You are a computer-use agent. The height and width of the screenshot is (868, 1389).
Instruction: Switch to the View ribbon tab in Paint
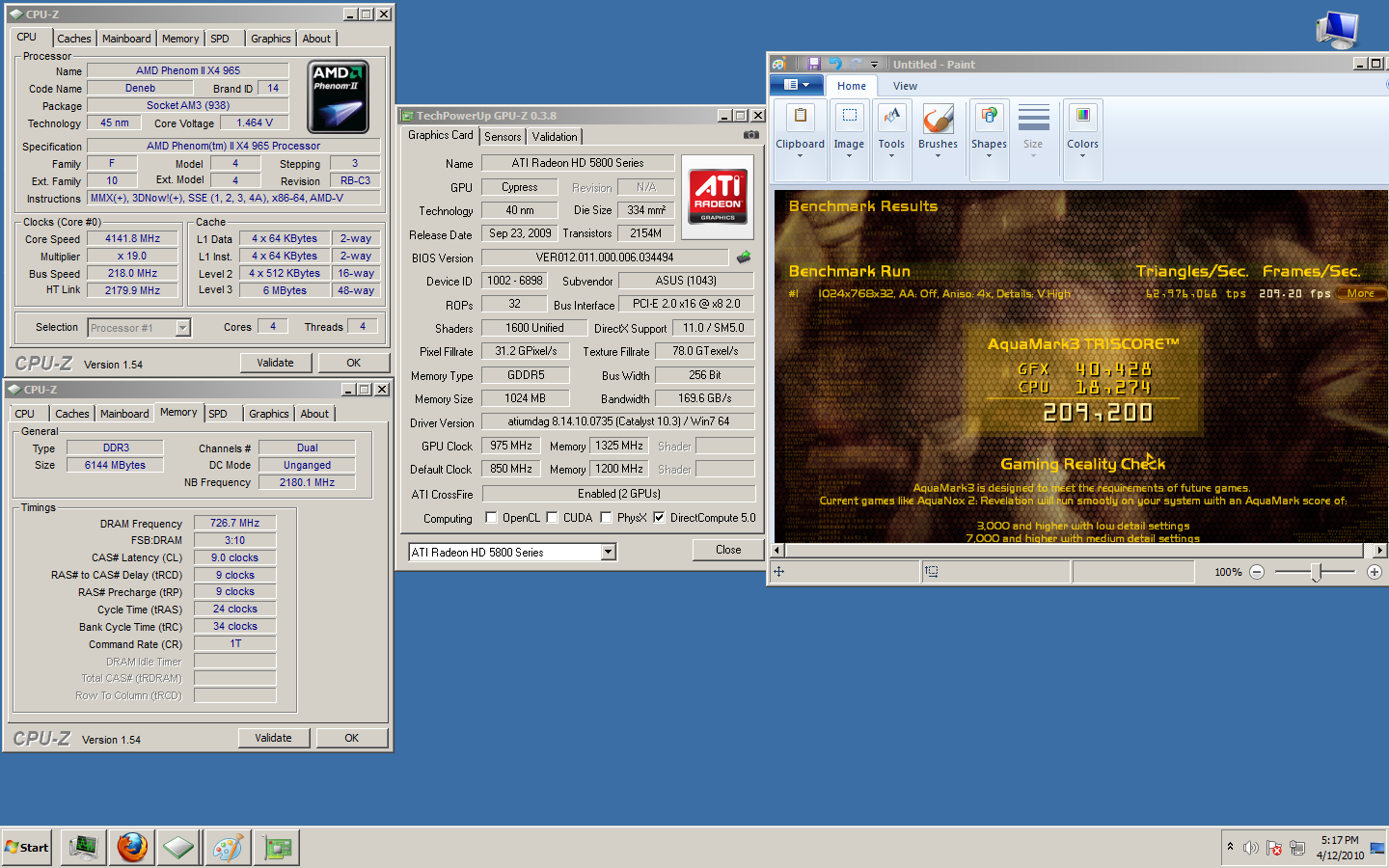[x=905, y=86]
